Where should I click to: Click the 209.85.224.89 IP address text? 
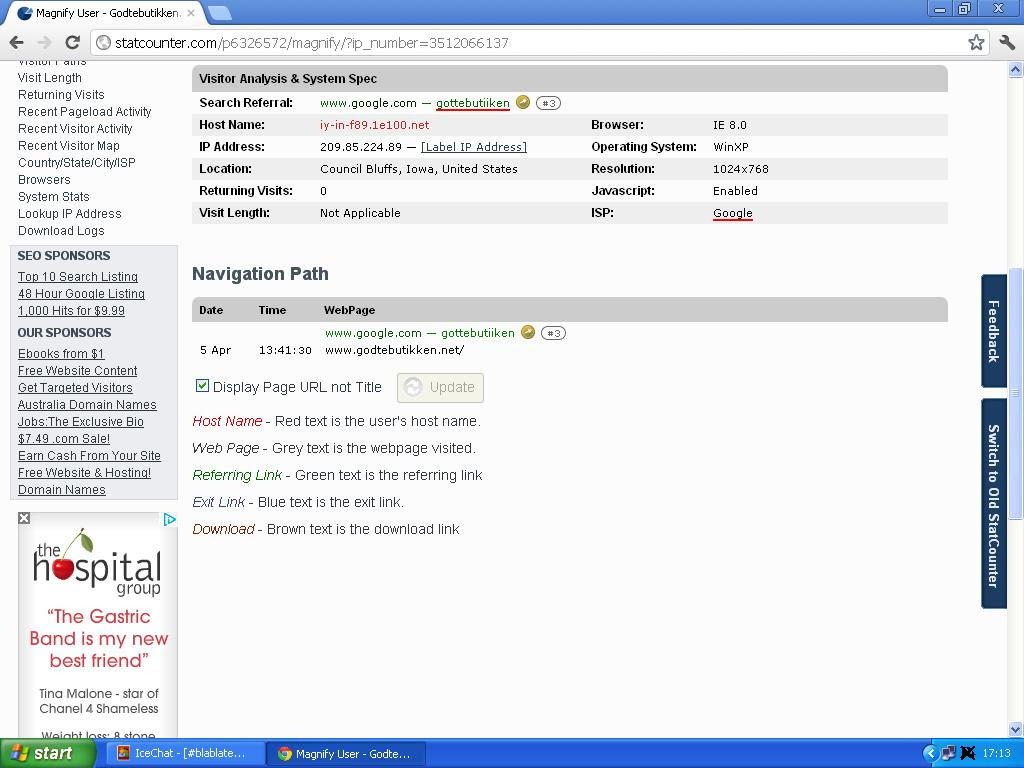coord(360,147)
